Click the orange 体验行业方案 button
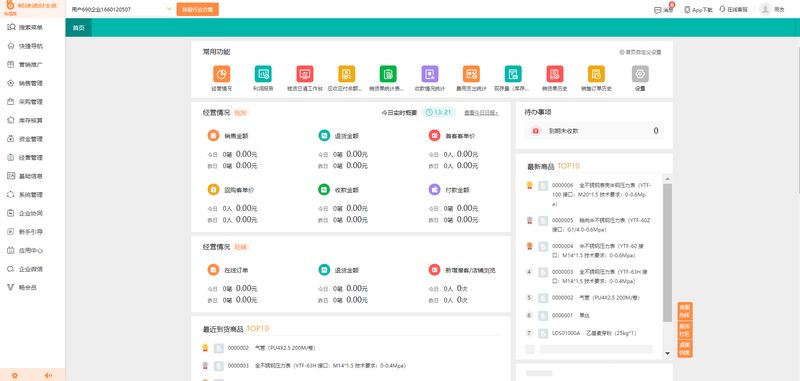 click(197, 9)
